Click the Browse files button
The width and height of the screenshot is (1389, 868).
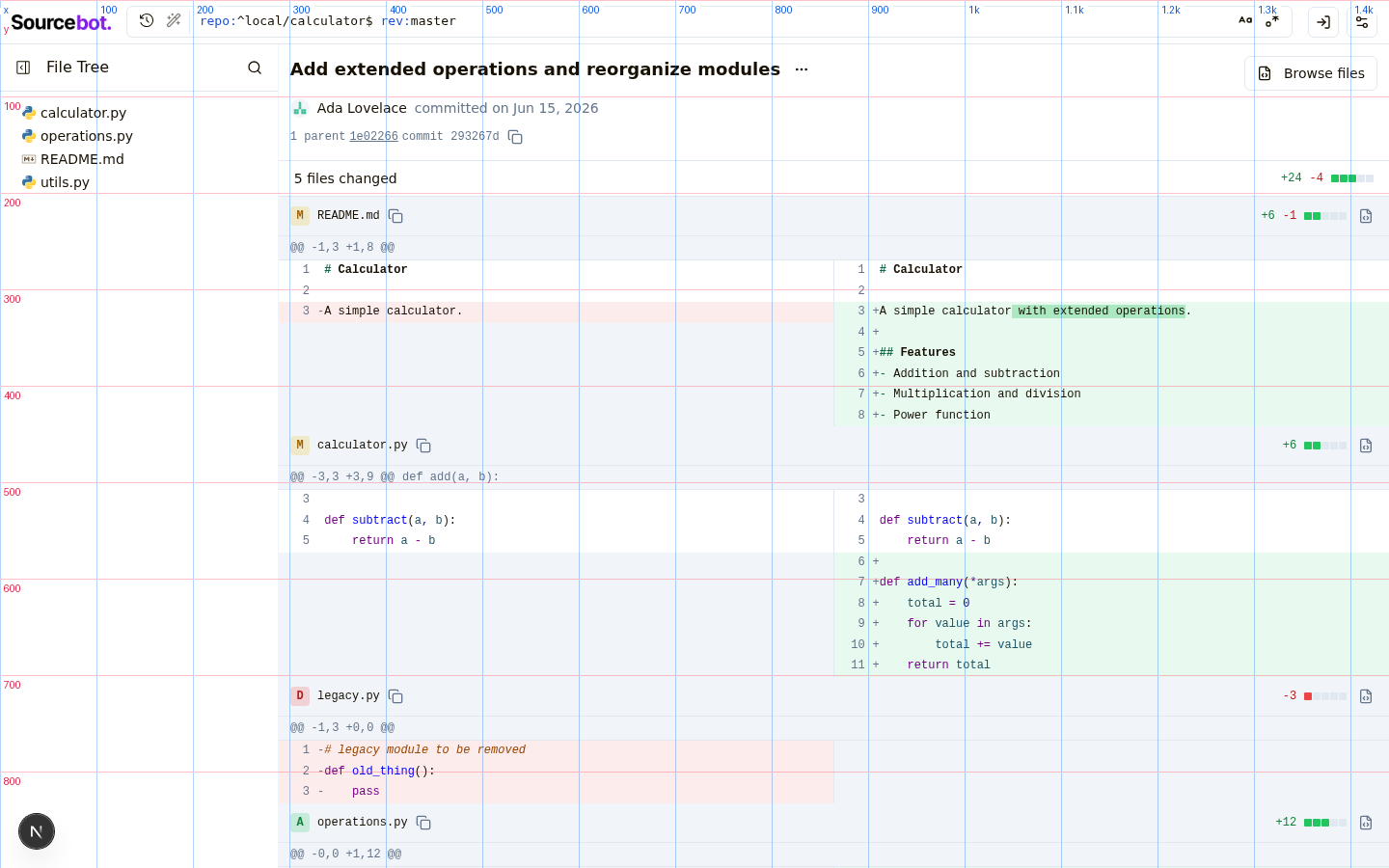tap(1311, 73)
